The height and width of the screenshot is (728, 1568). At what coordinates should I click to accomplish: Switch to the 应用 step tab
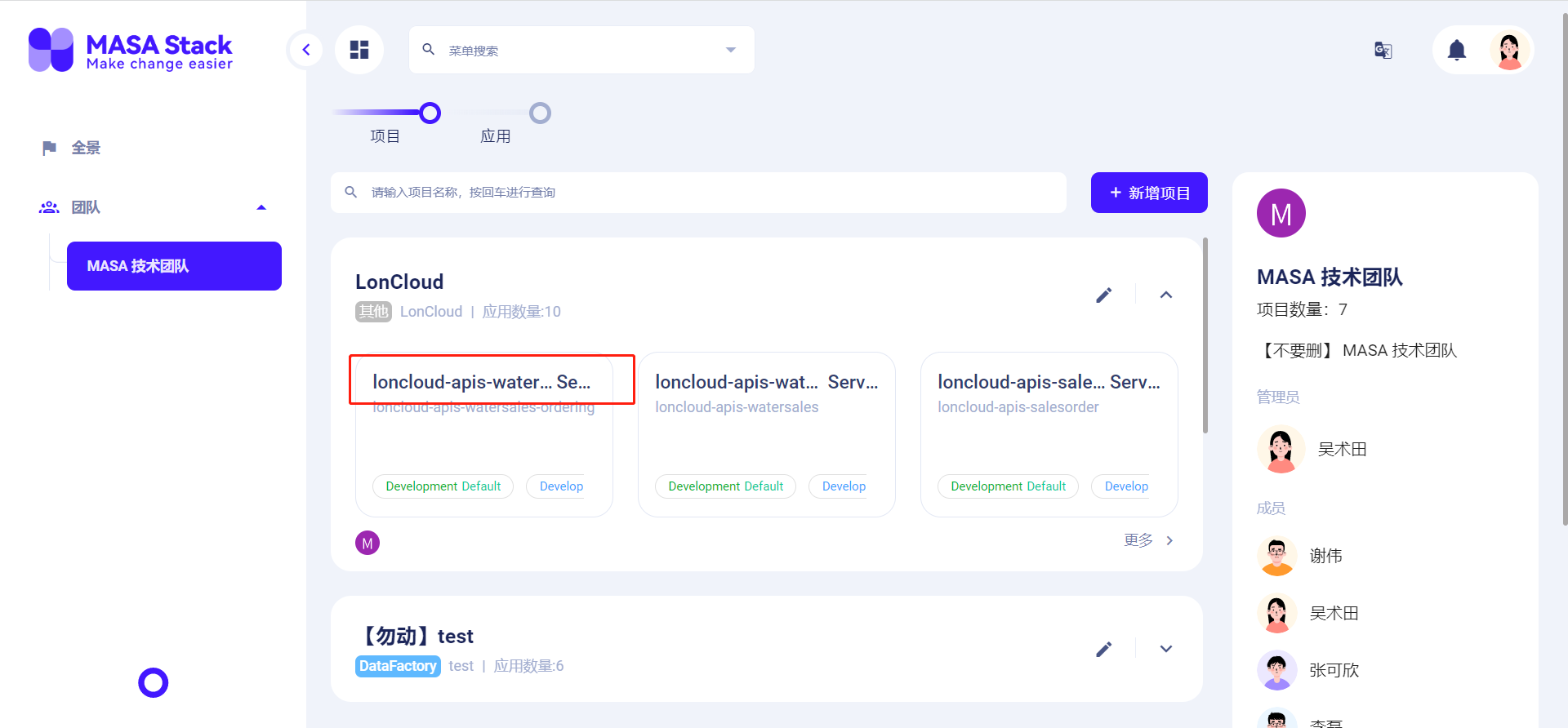click(540, 113)
